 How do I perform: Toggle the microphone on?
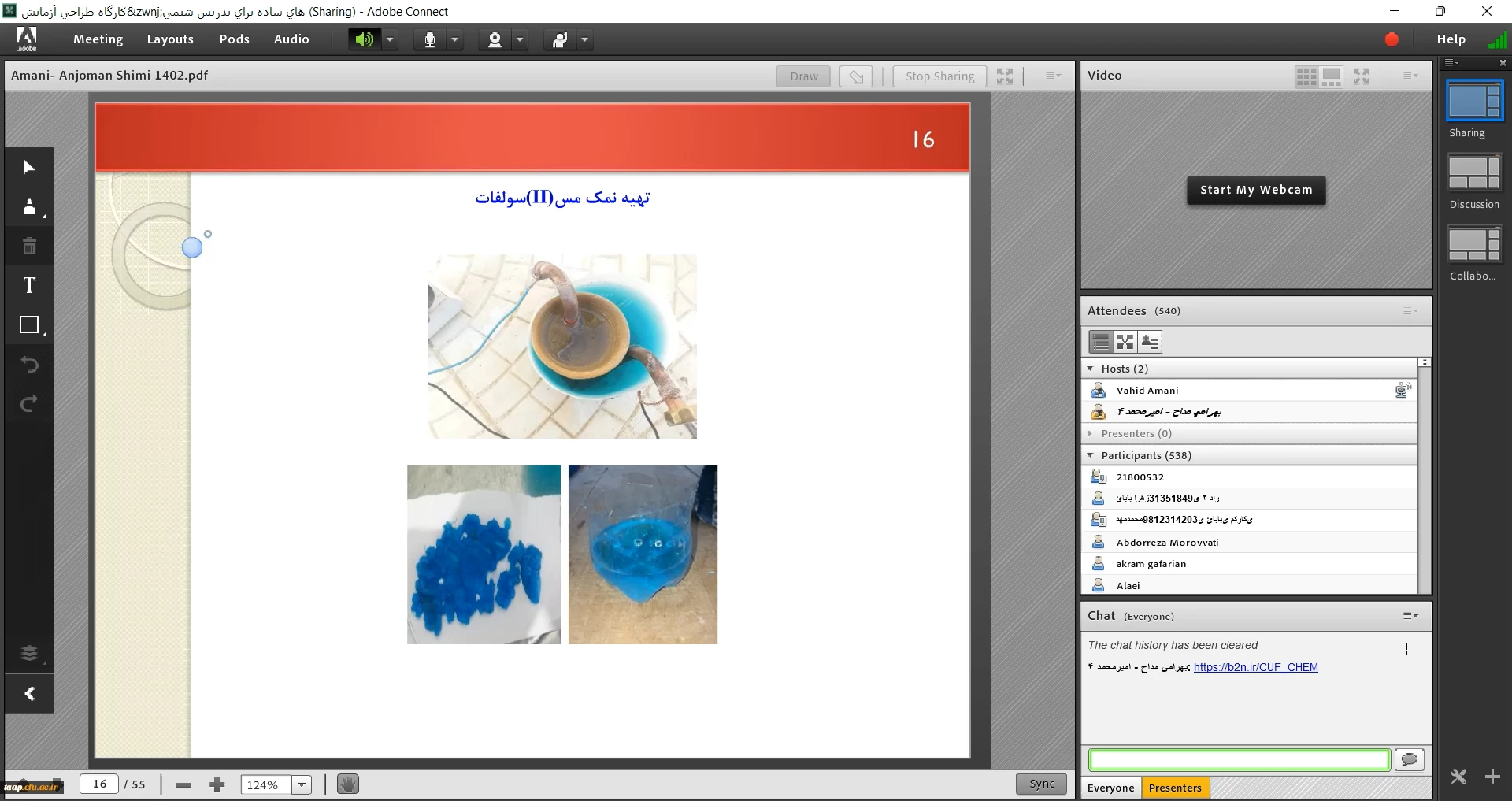click(430, 39)
